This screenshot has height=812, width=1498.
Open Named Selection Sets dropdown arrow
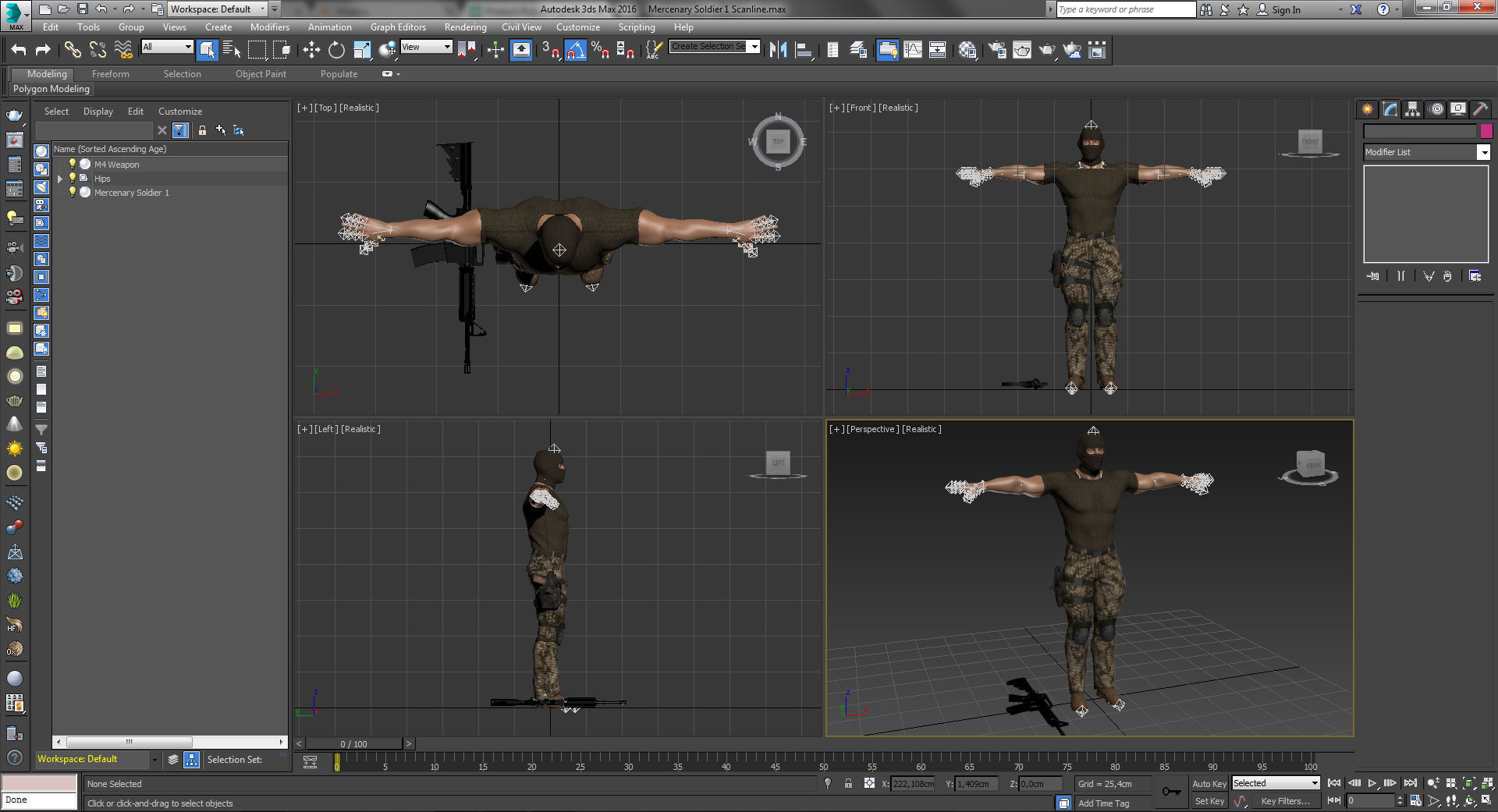[754, 46]
